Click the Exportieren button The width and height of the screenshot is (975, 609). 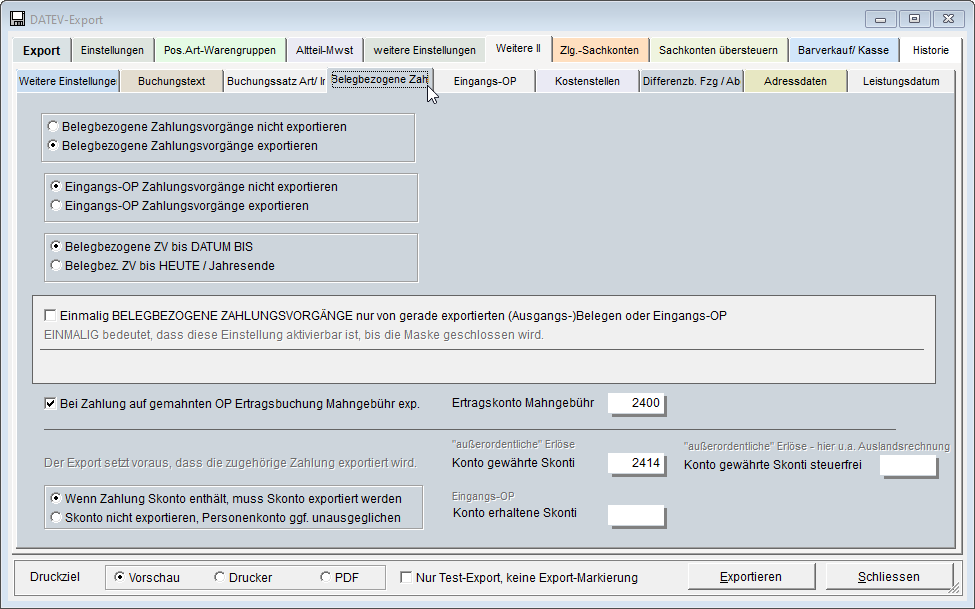(751, 577)
